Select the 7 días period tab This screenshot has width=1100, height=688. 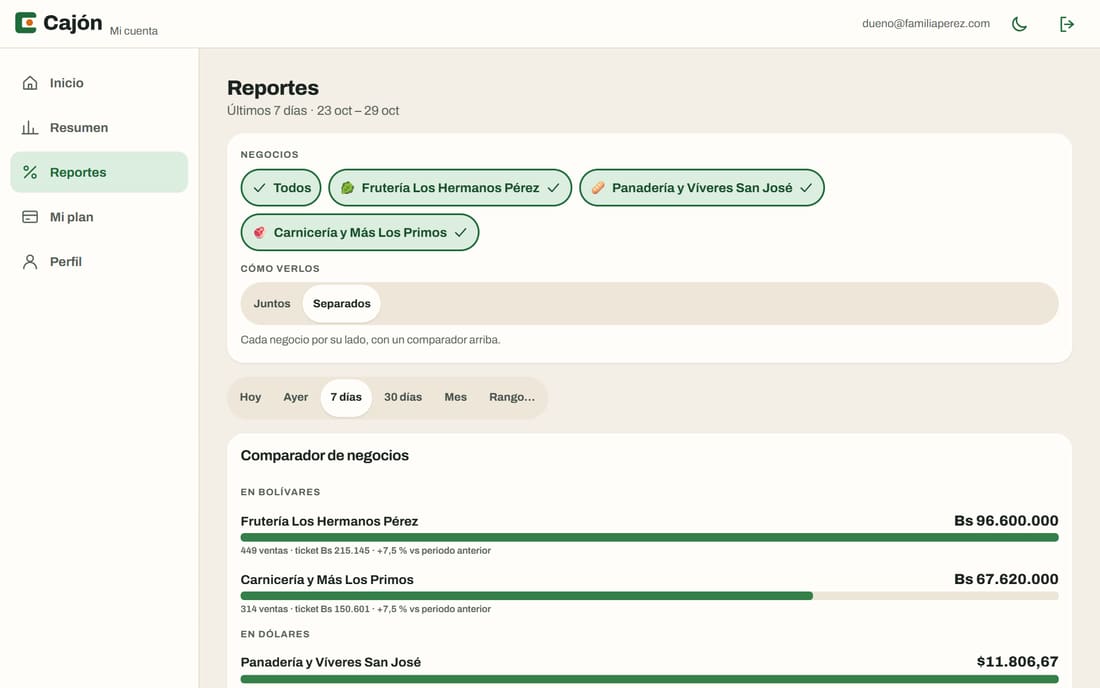click(346, 397)
